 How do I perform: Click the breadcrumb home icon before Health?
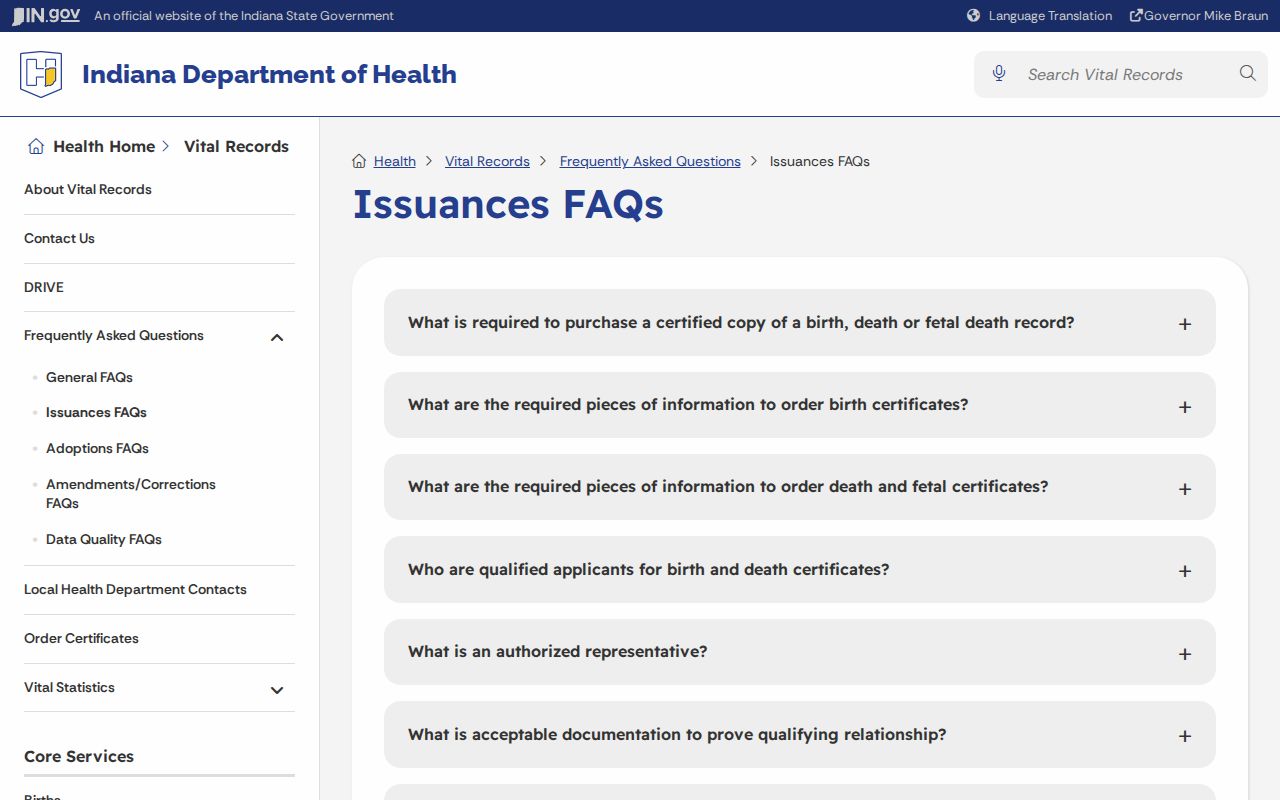(359, 161)
